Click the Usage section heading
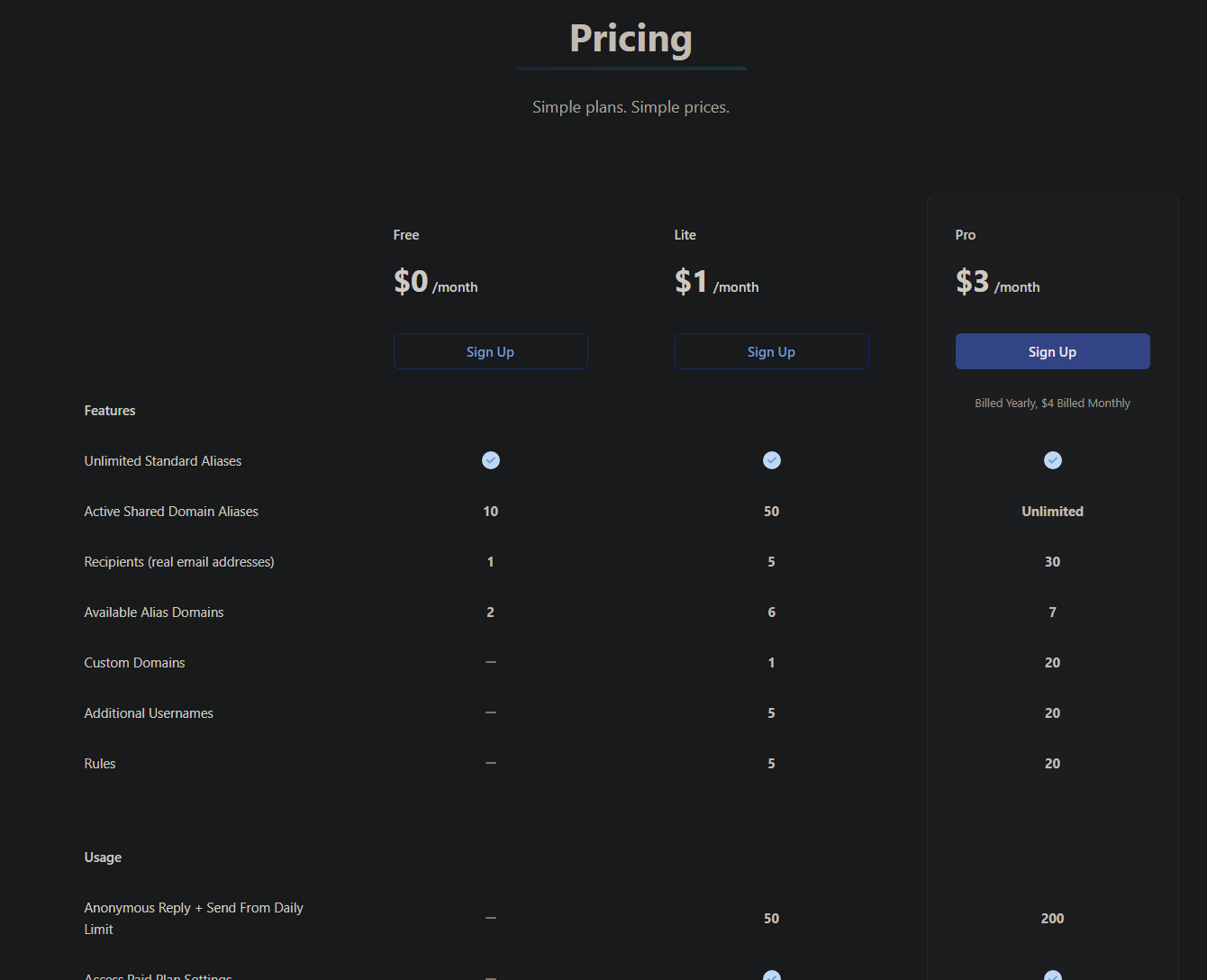Viewport: 1207px width, 980px height. [x=103, y=857]
